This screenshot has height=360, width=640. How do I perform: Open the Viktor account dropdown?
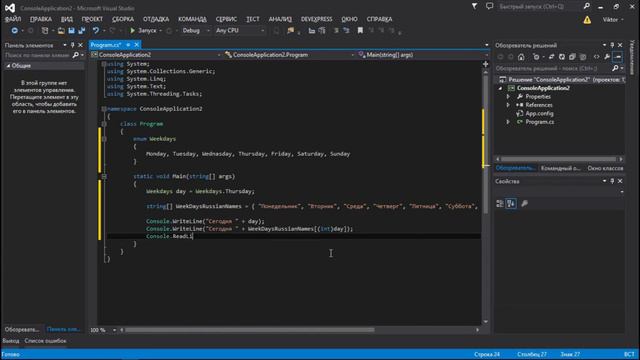coord(613,20)
